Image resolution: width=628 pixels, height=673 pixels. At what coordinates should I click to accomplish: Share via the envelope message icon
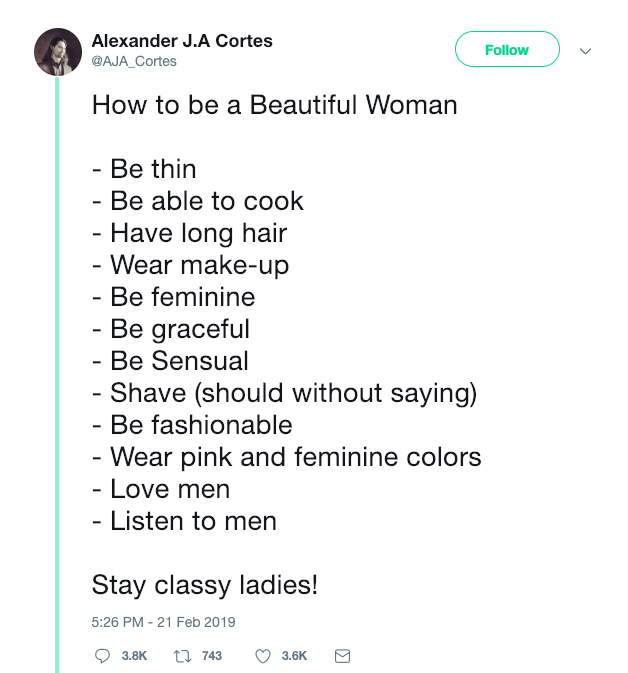341,656
